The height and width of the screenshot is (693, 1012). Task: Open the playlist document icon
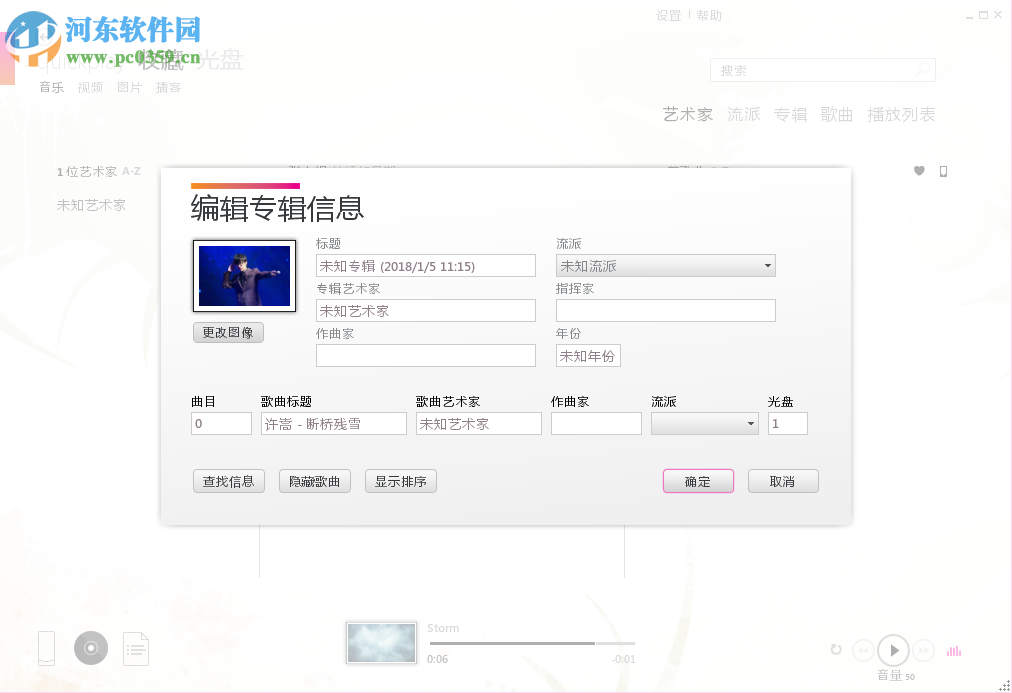pos(136,648)
